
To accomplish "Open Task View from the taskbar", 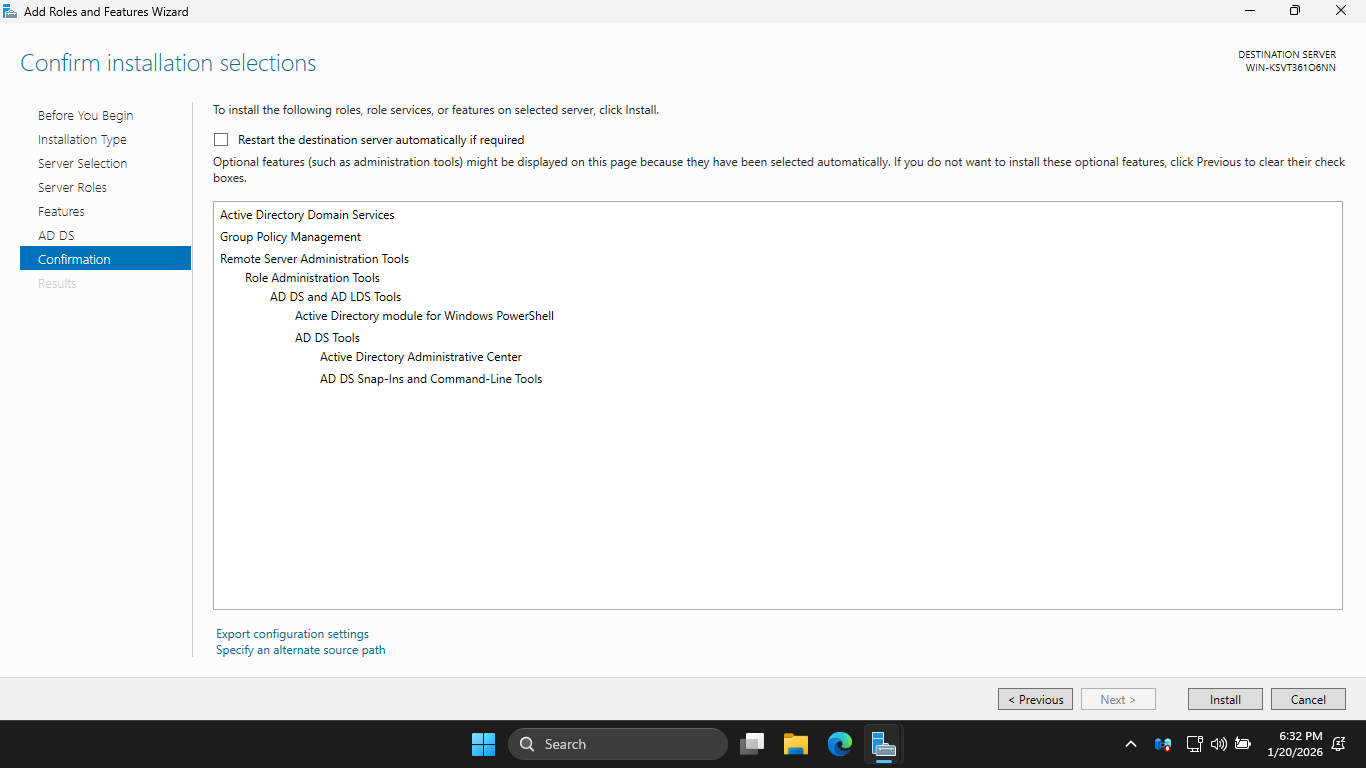I will pos(752,744).
